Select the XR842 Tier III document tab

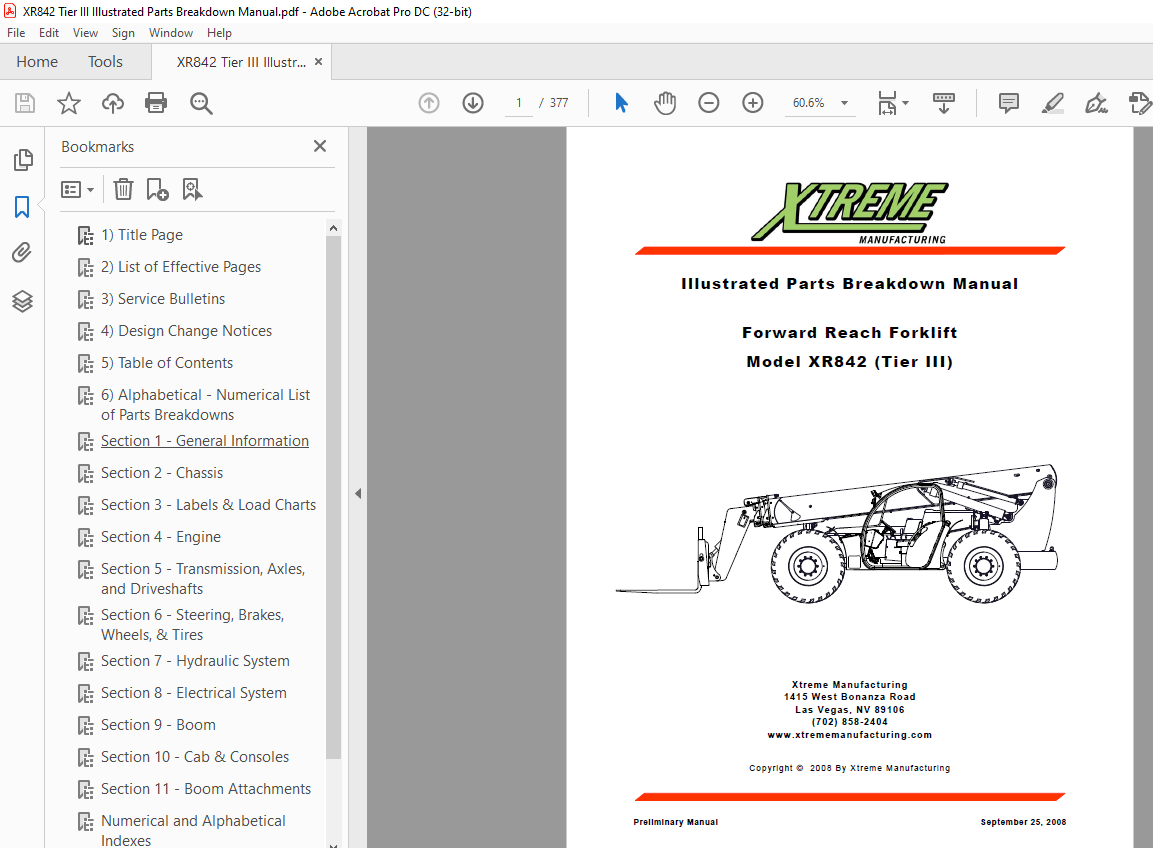[241, 63]
